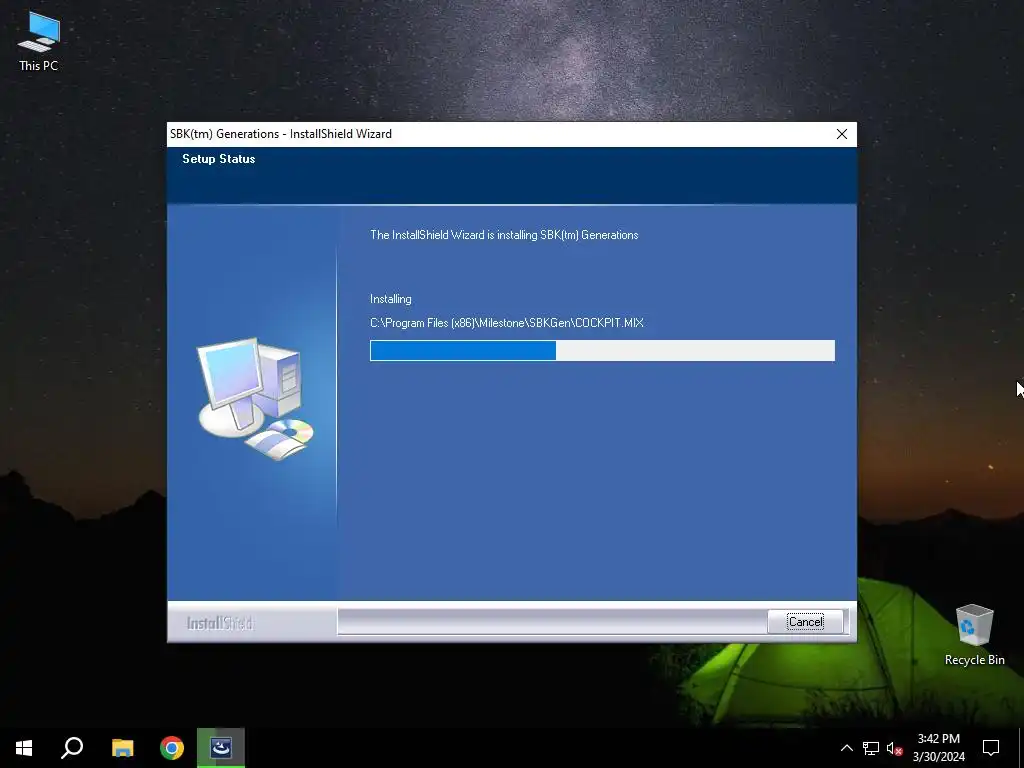Click the Setup Status heading
Viewport: 1024px width, 768px height.
click(219, 159)
